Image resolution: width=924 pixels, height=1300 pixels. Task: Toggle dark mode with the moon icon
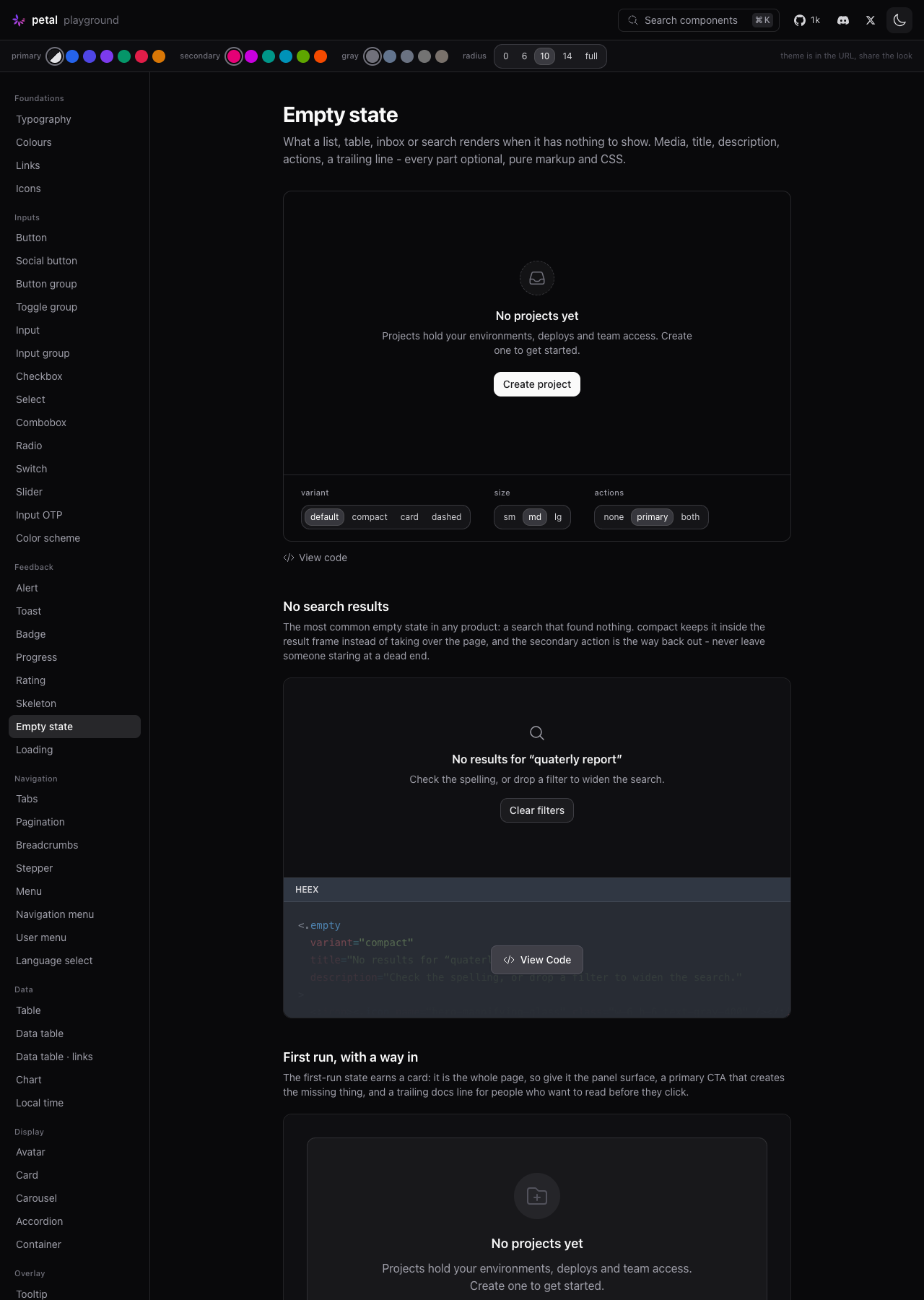click(899, 20)
